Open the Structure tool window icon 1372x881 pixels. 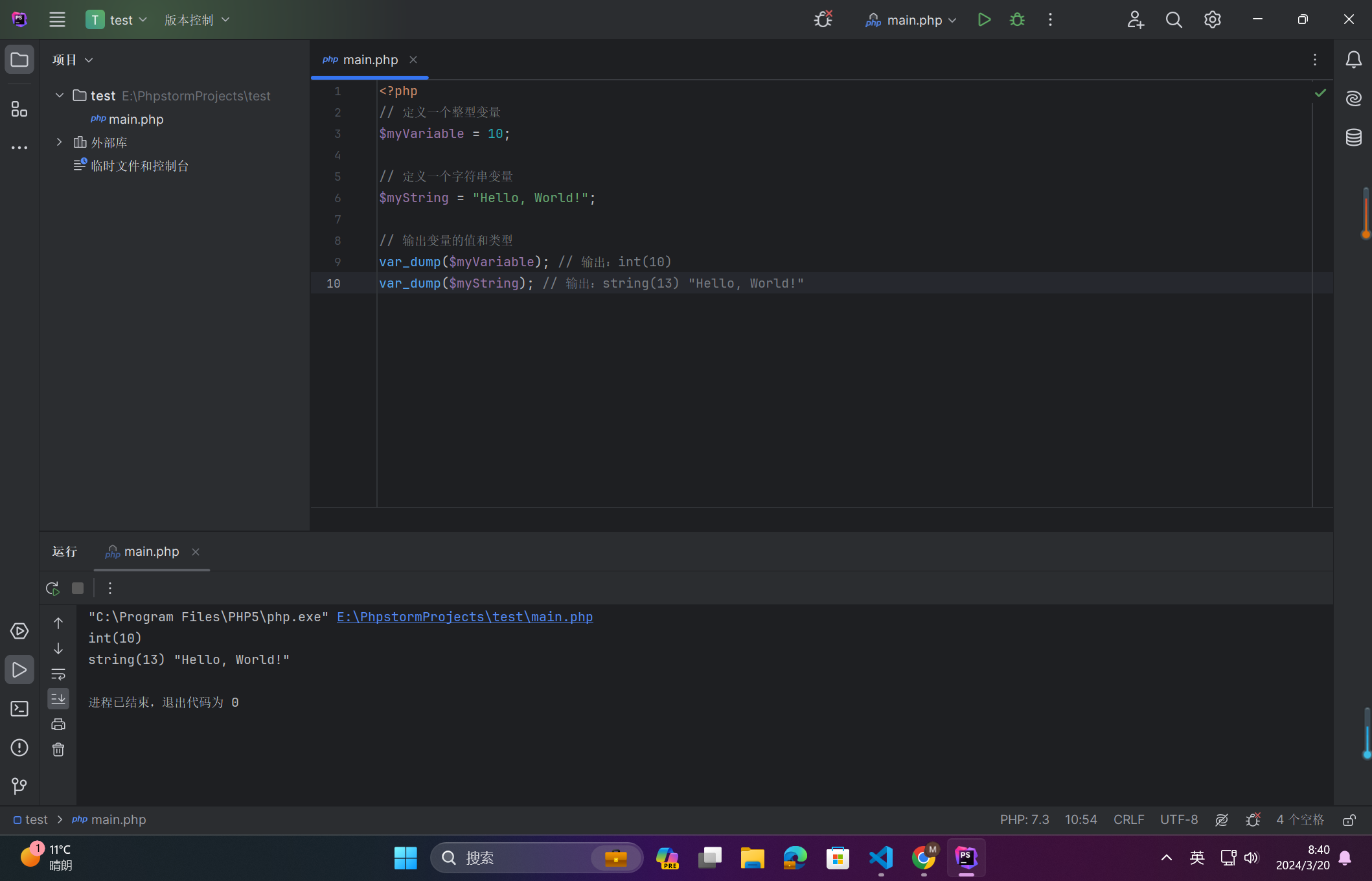pos(19,109)
